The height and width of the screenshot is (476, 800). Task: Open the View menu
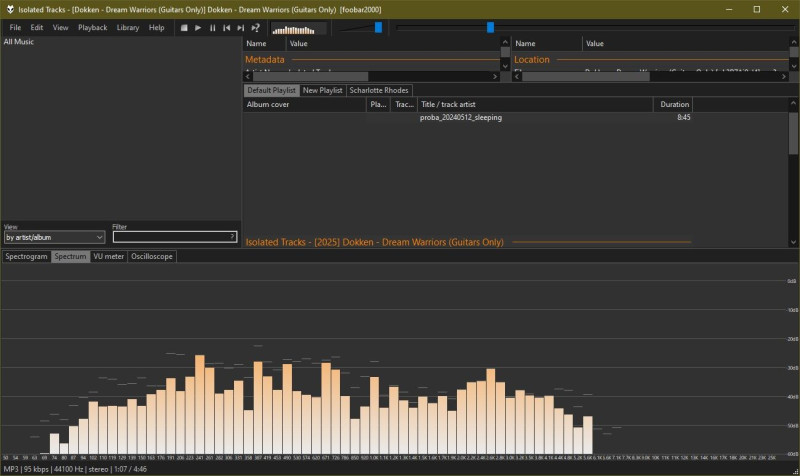60,28
